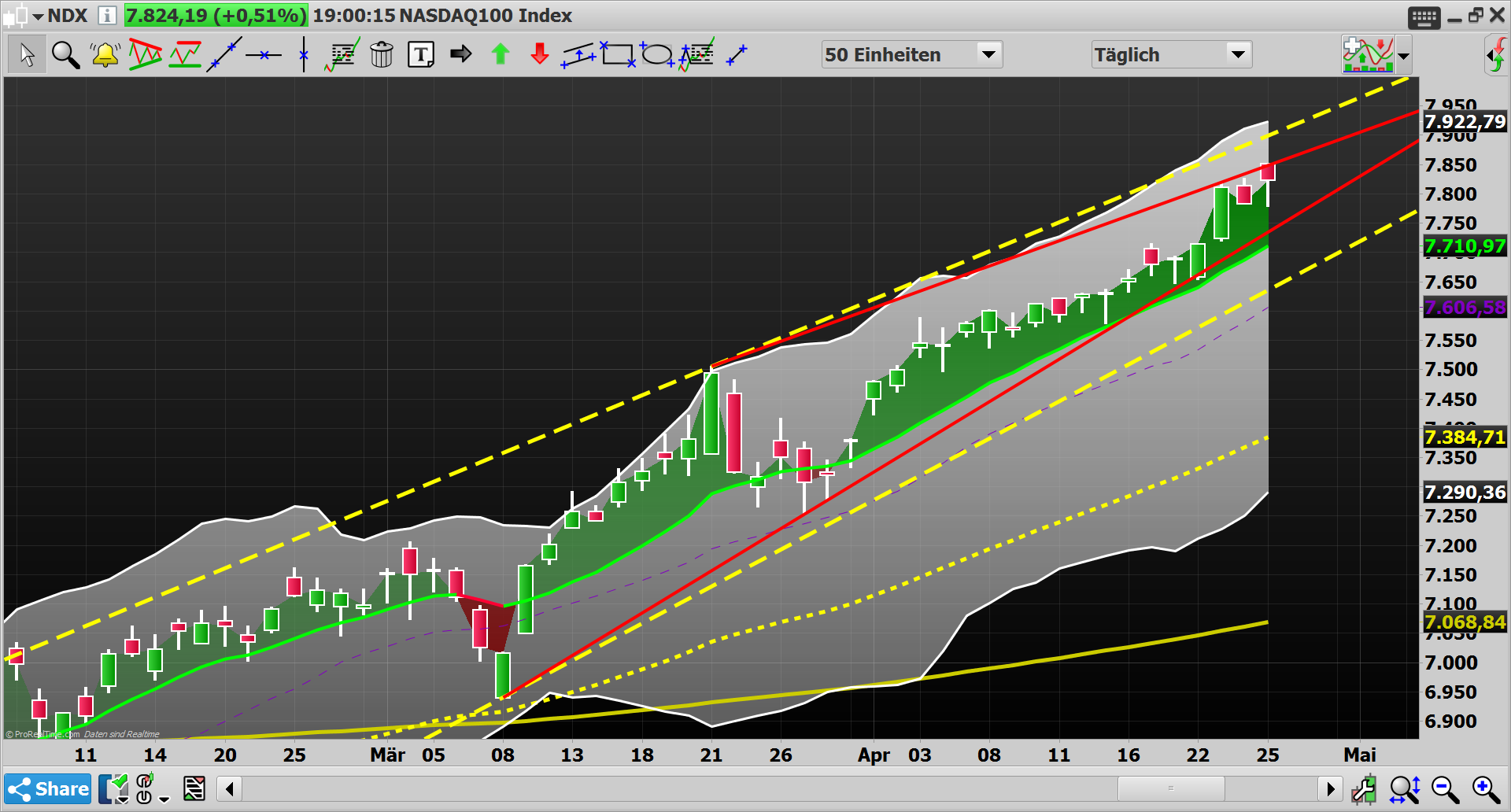
Task: Select the support and resistance zigzag tool
Action: pos(185,54)
